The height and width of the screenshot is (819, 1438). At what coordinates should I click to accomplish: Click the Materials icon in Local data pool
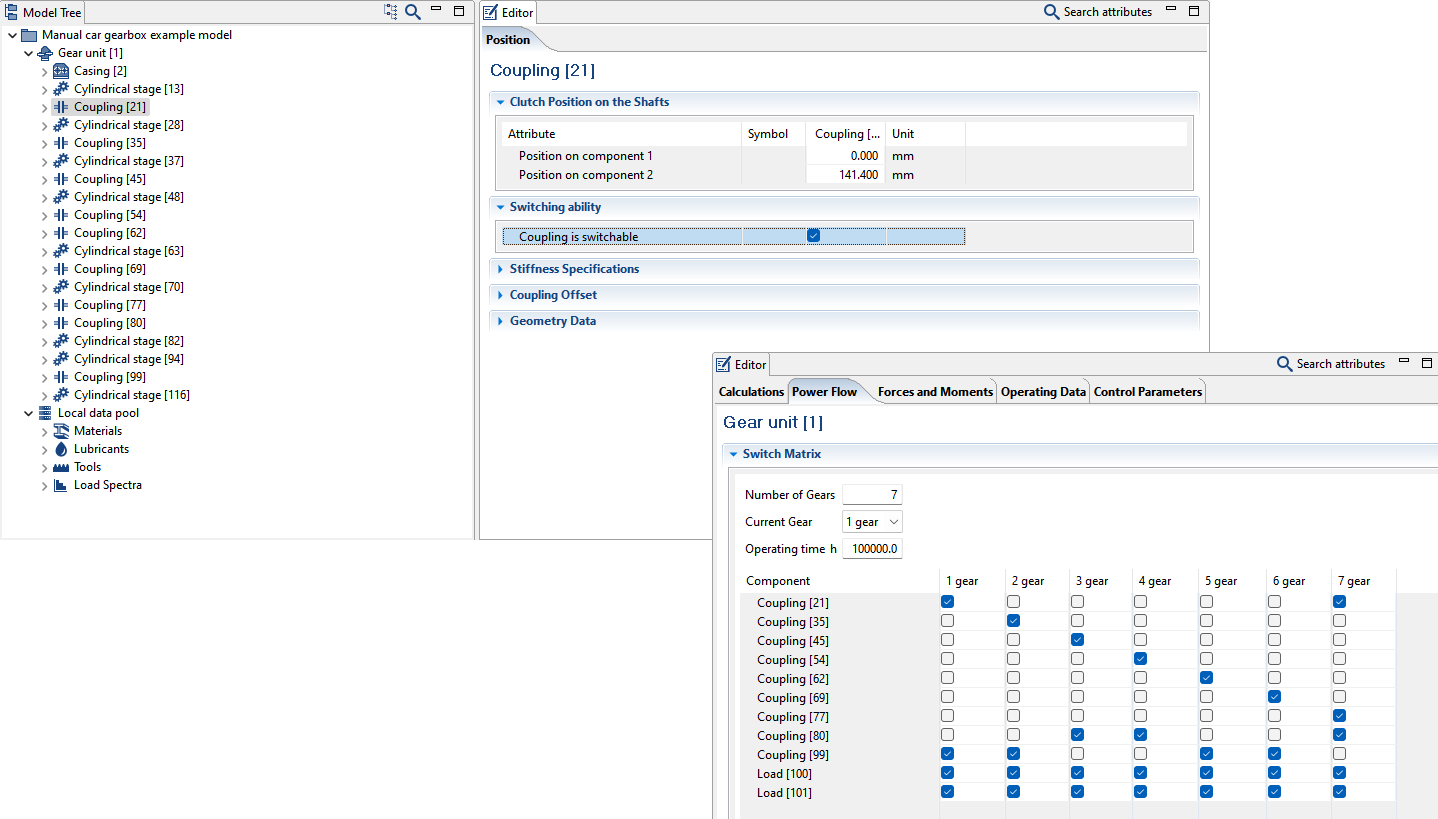[61, 431]
